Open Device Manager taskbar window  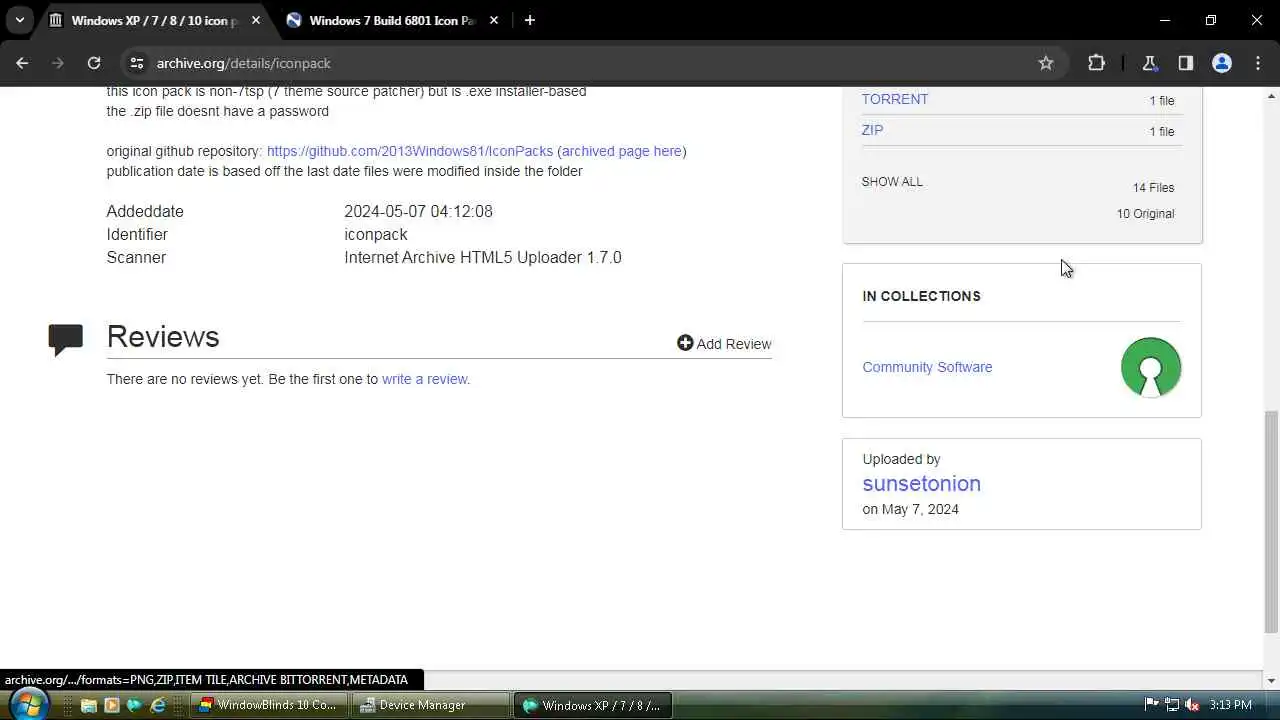pos(432,705)
